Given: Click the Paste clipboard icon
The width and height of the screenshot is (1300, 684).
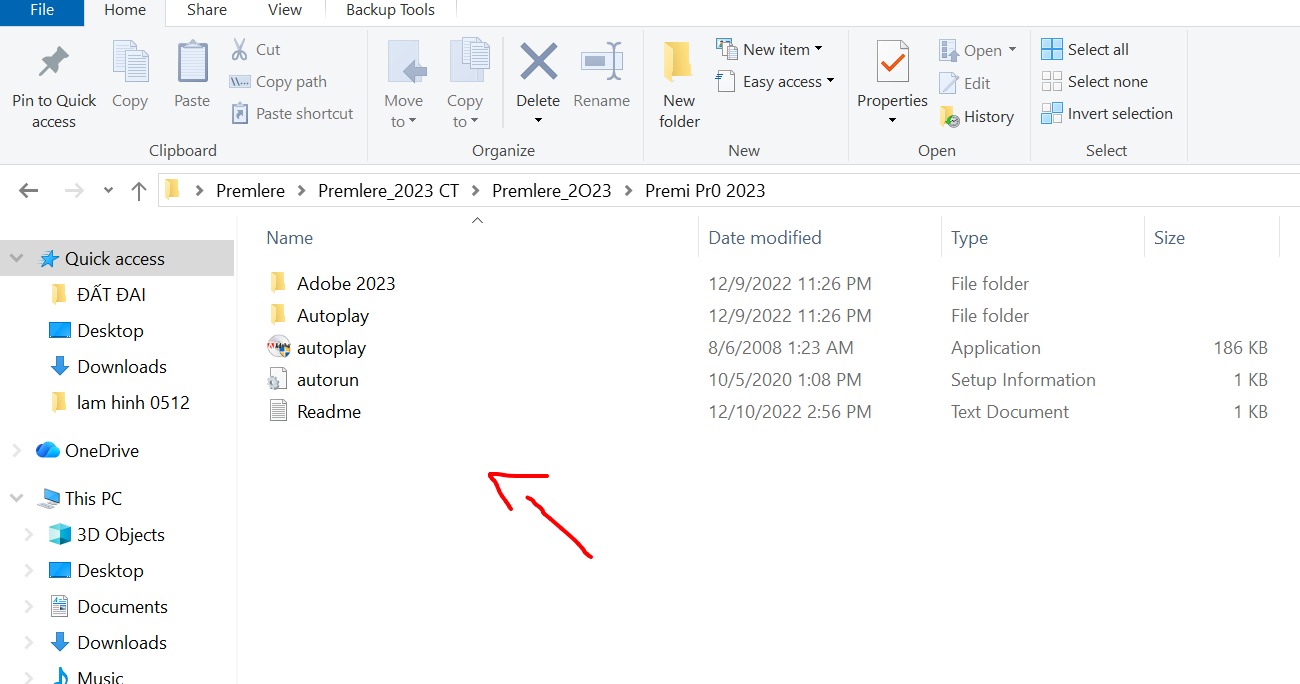Looking at the screenshot, I should tap(192, 62).
